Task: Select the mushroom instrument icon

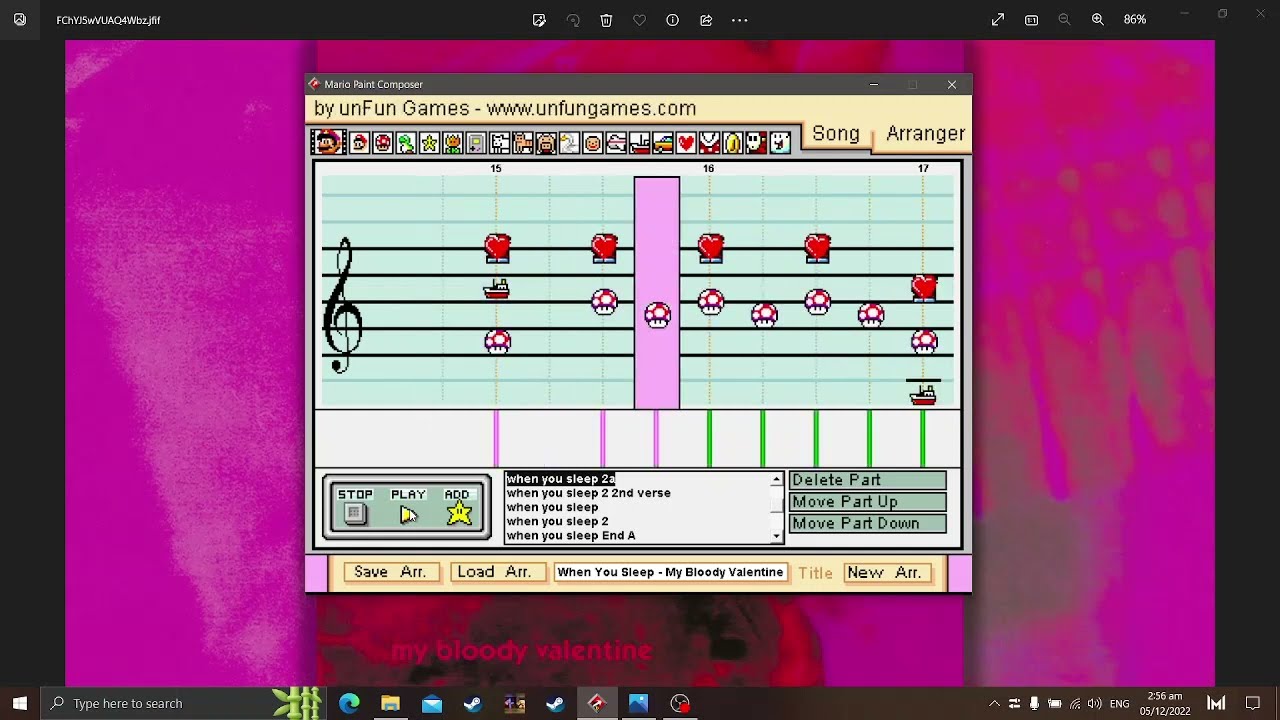Action: tap(382, 143)
